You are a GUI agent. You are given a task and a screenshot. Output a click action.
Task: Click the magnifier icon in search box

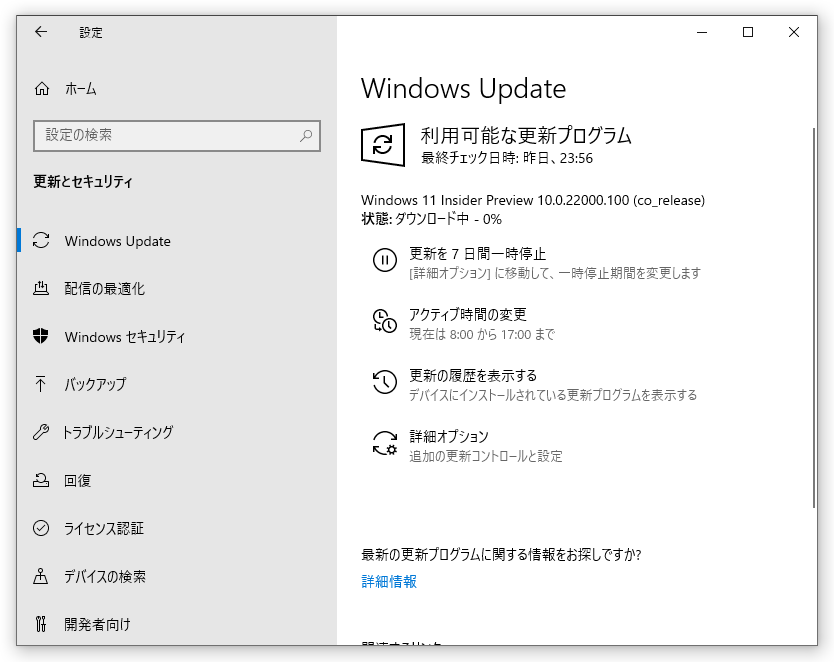point(306,136)
